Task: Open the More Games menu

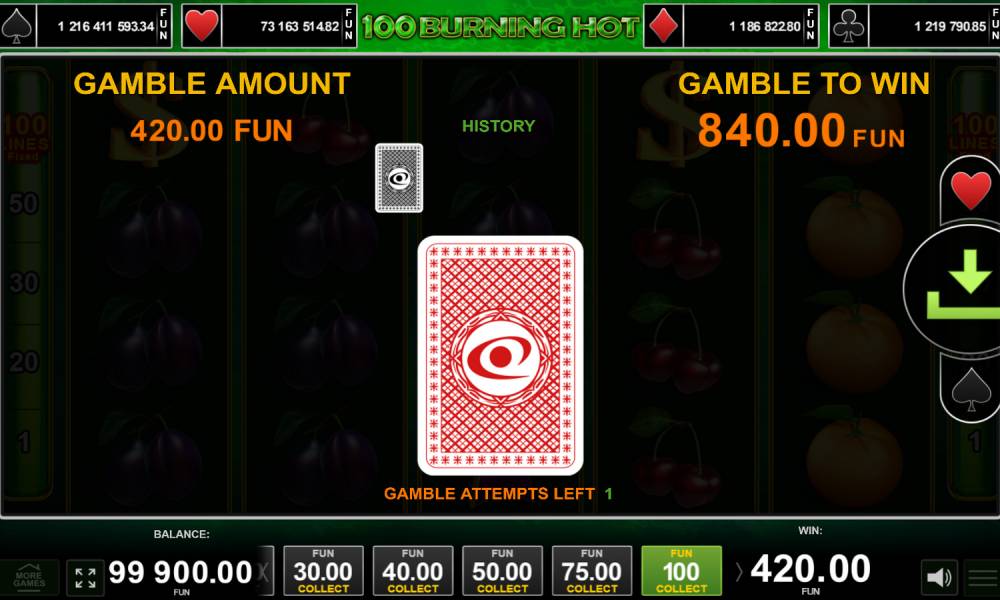Action: point(29,578)
